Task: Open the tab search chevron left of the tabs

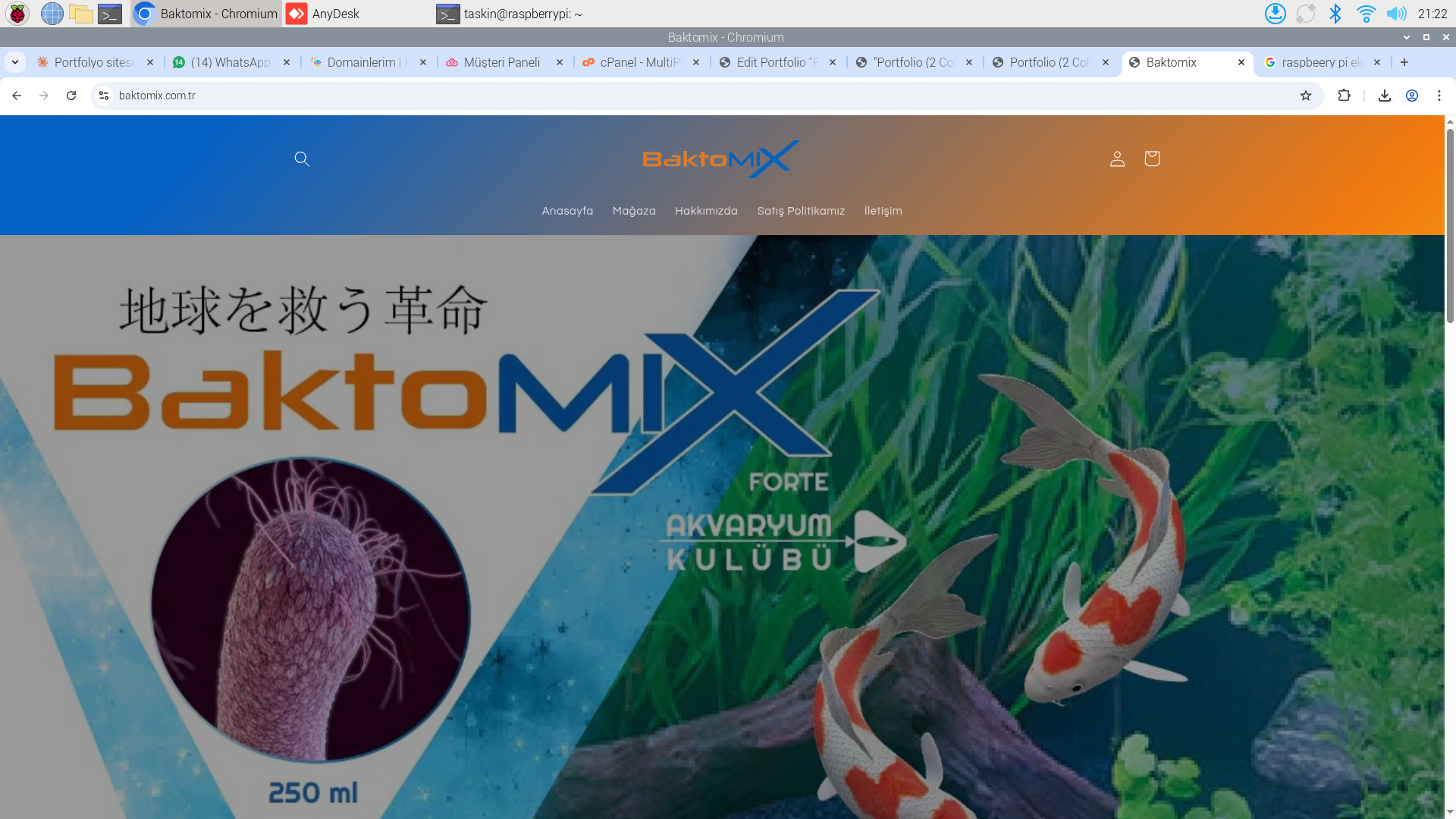Action: (15, 62)
